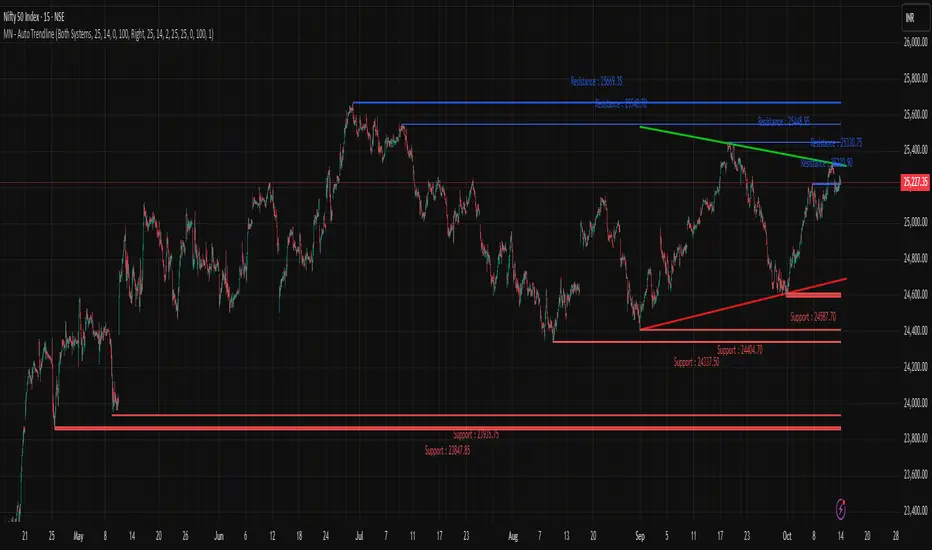Click the 21 date label on time axis
This screenshot has height=550, width=932.
click(24, 536)
